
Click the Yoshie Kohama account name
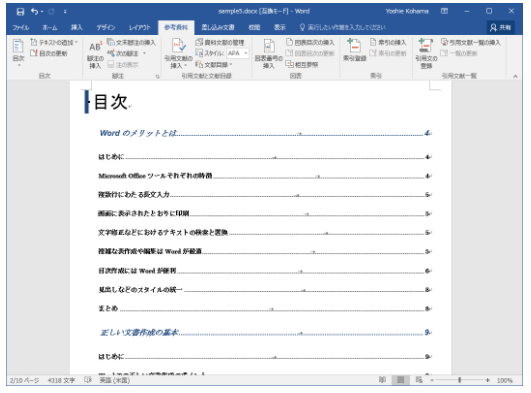pyautogui.click(x=407, y=11)
